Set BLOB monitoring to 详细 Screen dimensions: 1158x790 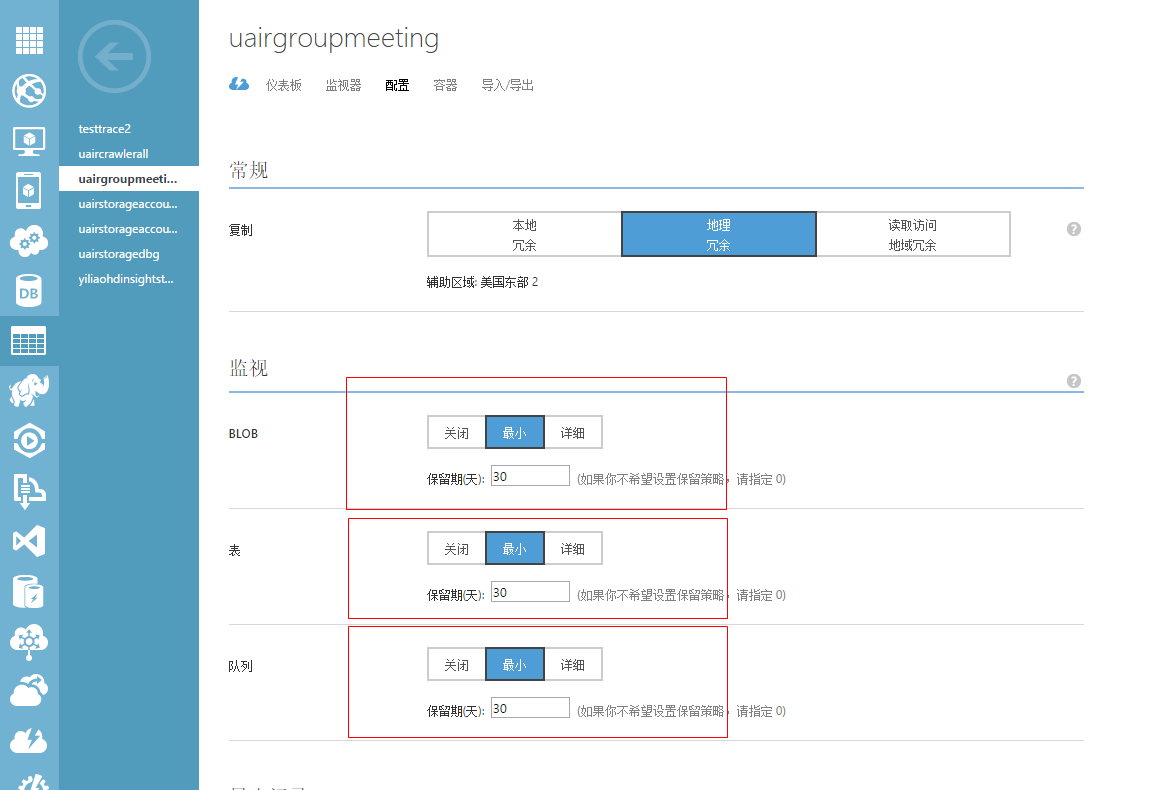coord(572,431)
